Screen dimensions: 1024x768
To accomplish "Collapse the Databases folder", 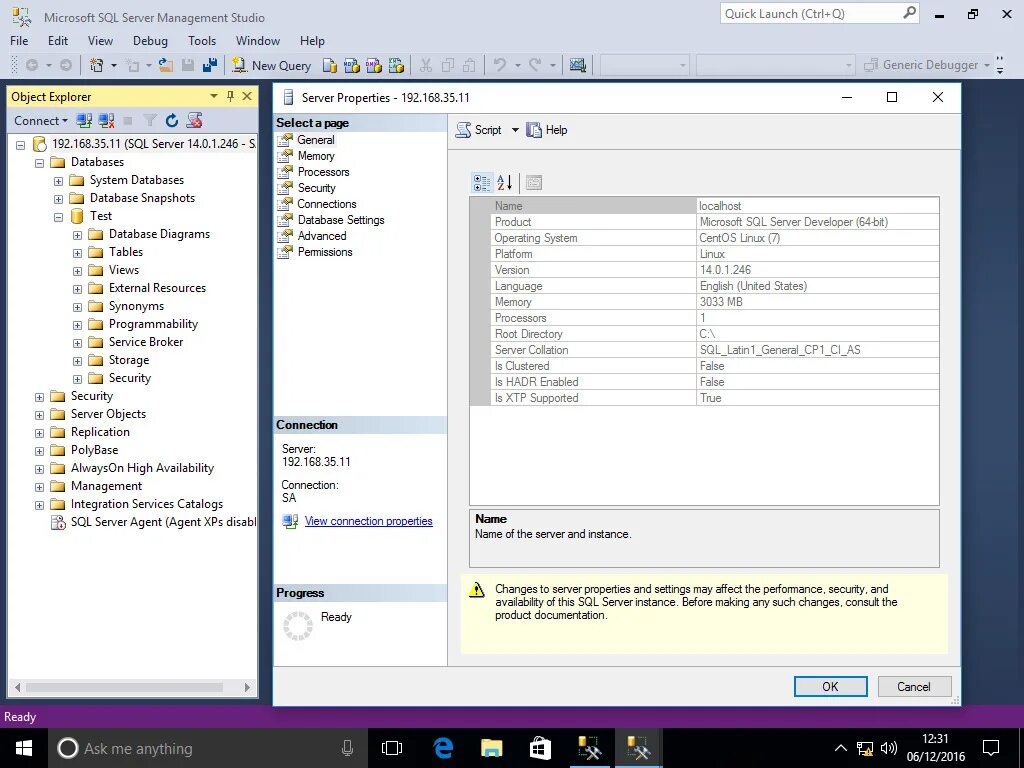I will (x=40, y=163).
